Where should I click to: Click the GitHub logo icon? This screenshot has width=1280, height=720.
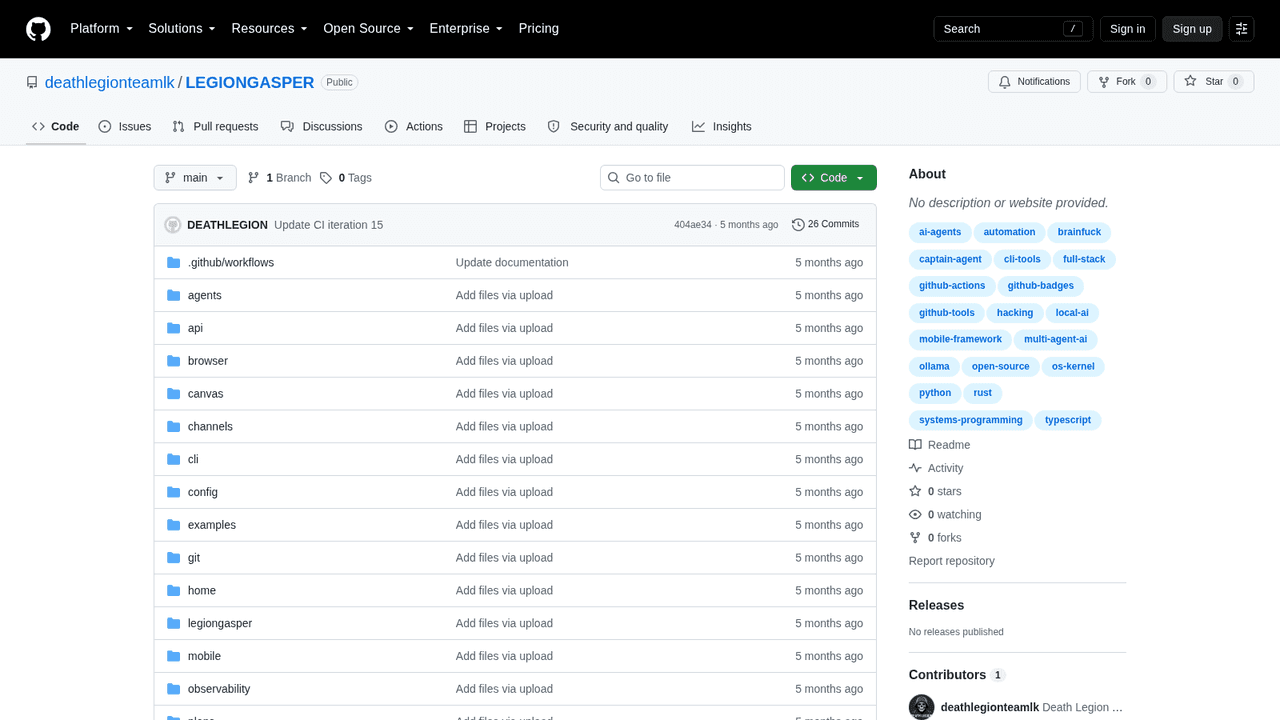pyautogui.click(x=38, y=29)
